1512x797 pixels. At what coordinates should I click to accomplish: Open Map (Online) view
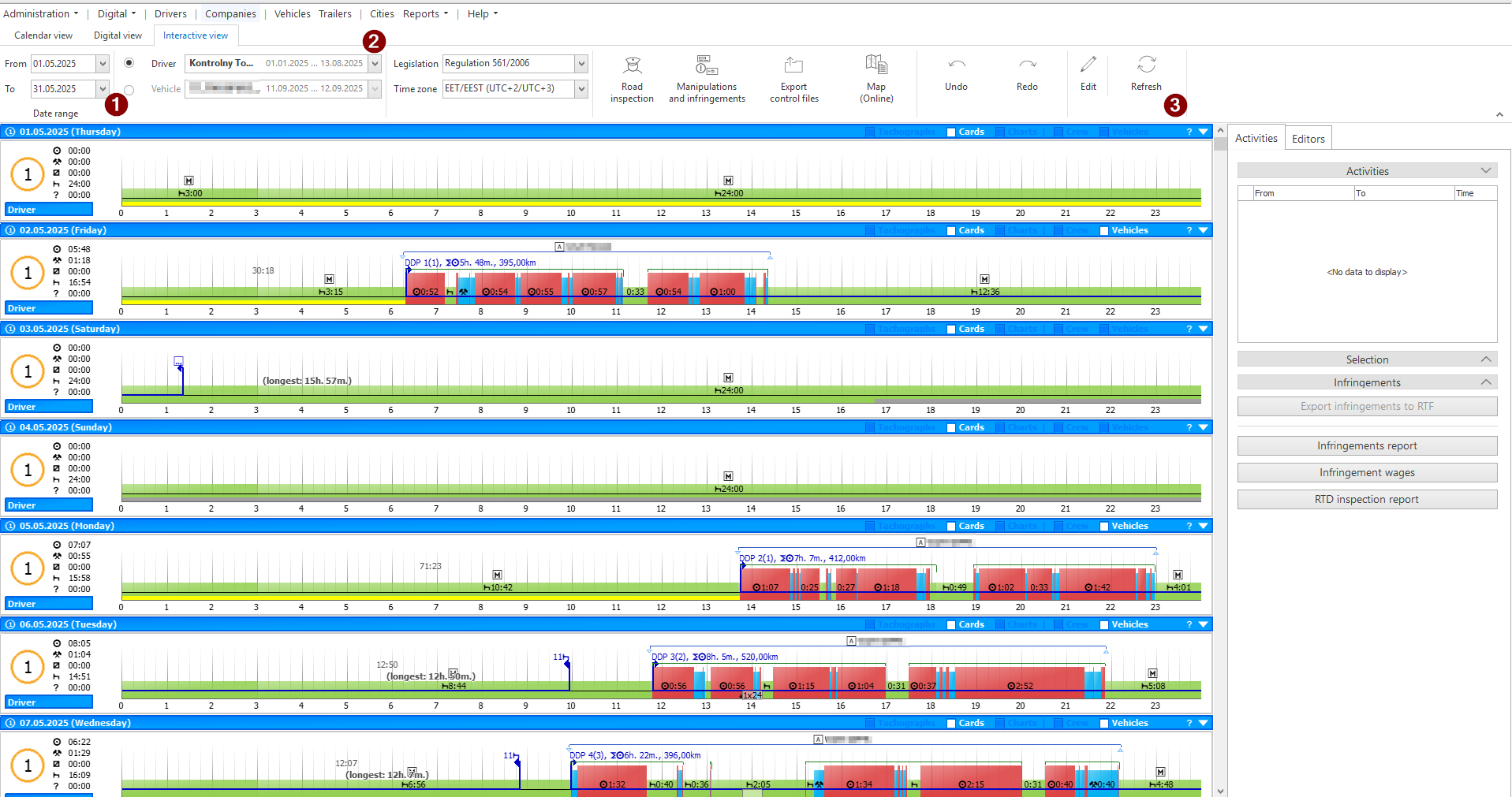pos(876,80)
